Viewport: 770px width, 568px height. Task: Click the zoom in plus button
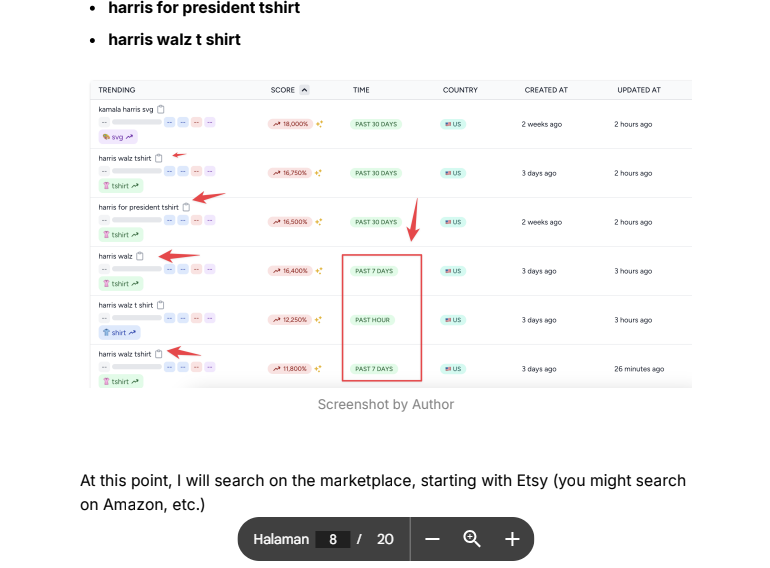pyautogui.click(x=512, y=539)
